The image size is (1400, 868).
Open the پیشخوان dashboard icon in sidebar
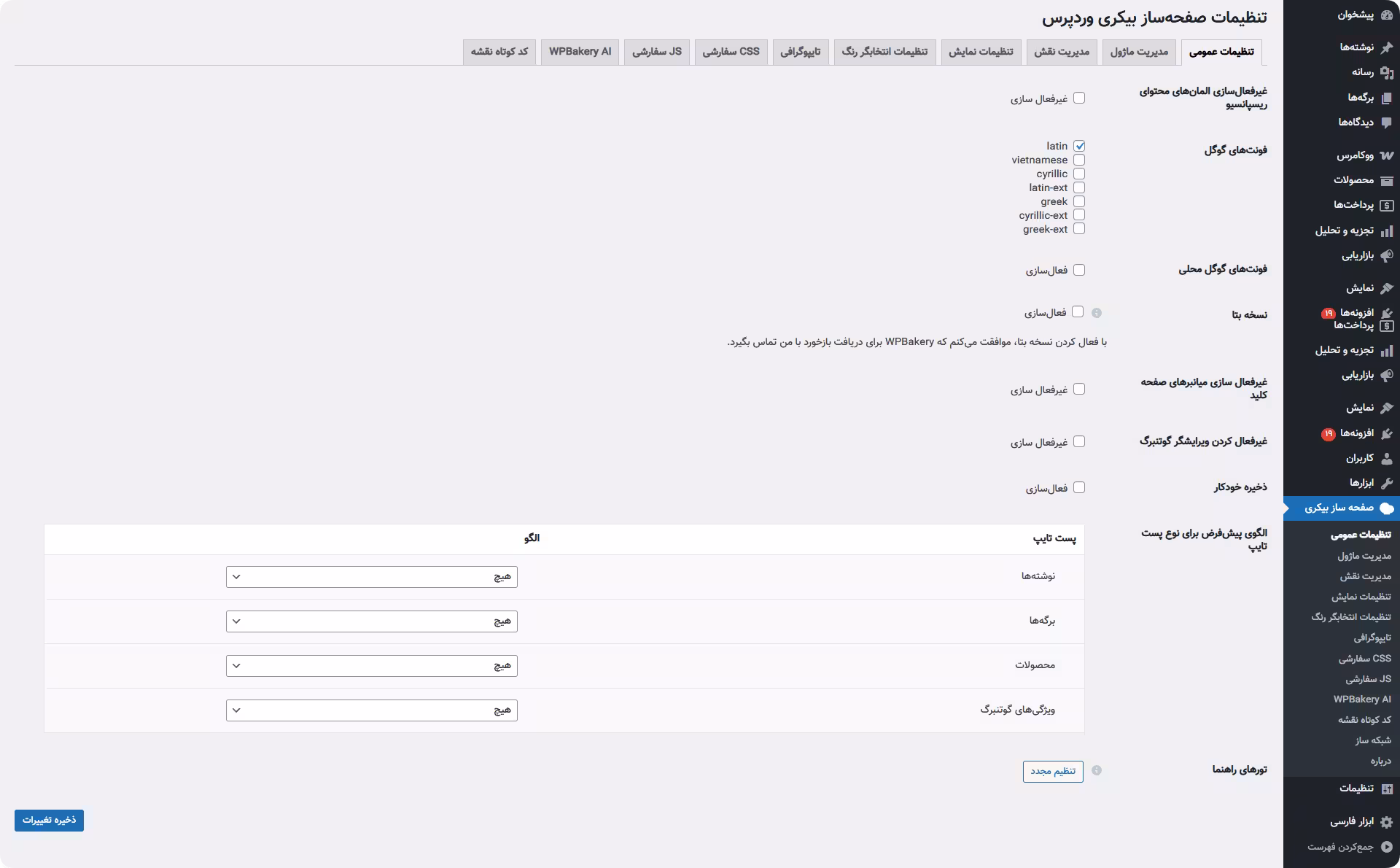(1386, 15)
